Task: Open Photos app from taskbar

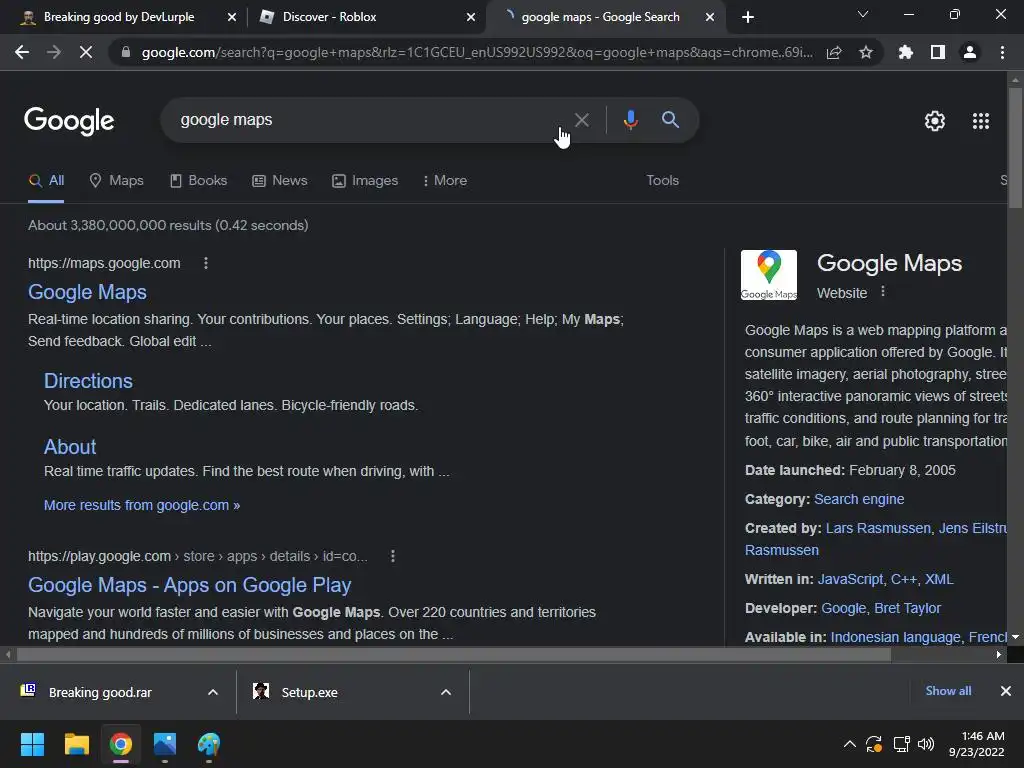Action: pyautogui.click(x=165, y=744)
